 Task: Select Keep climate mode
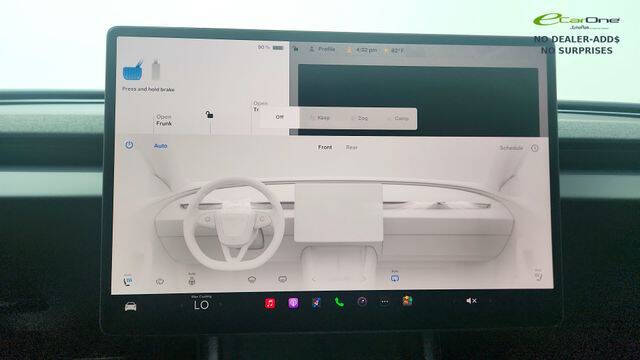[x=320, y=118]
